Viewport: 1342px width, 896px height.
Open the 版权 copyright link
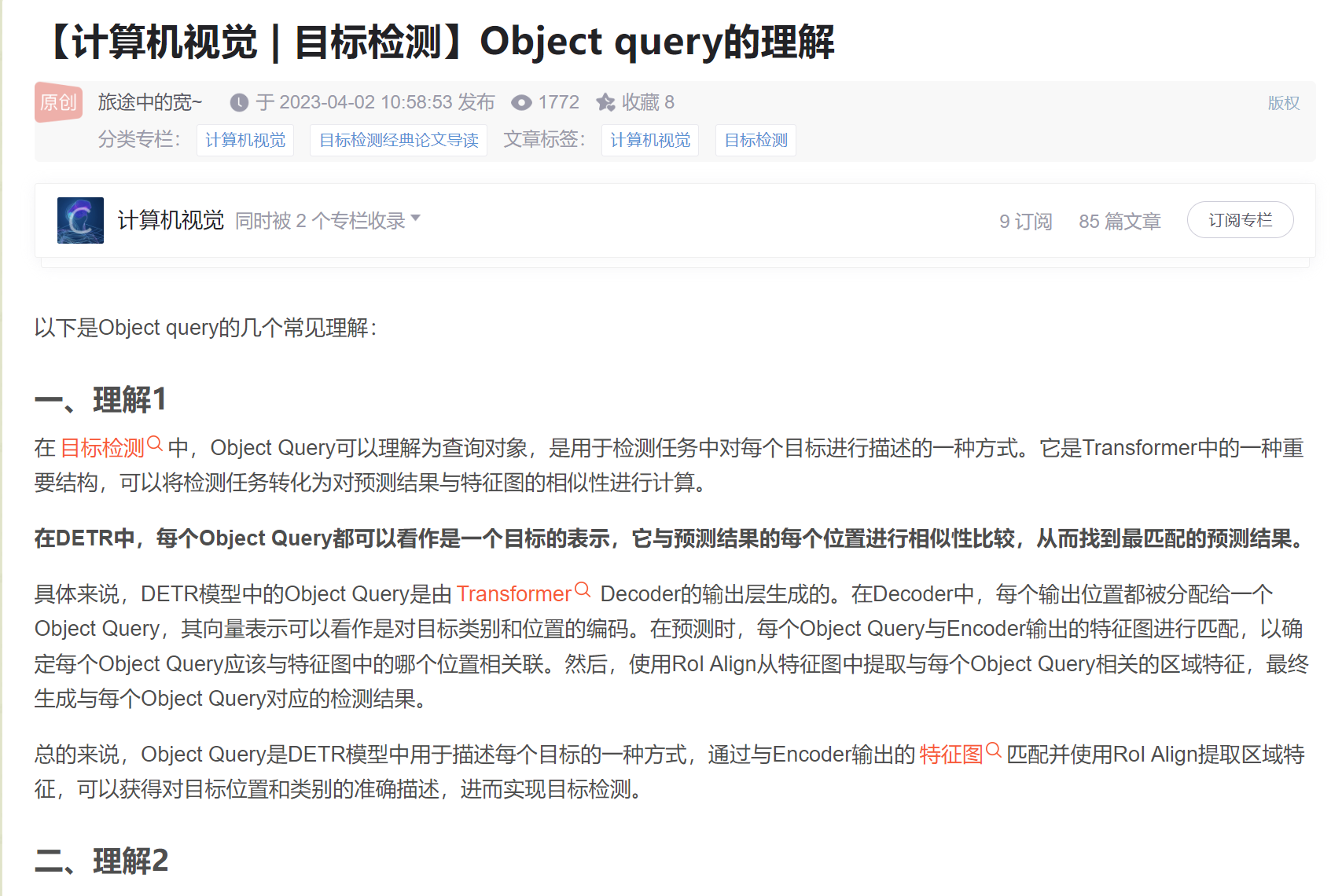pyautogui.click(x=1283, y=103)
